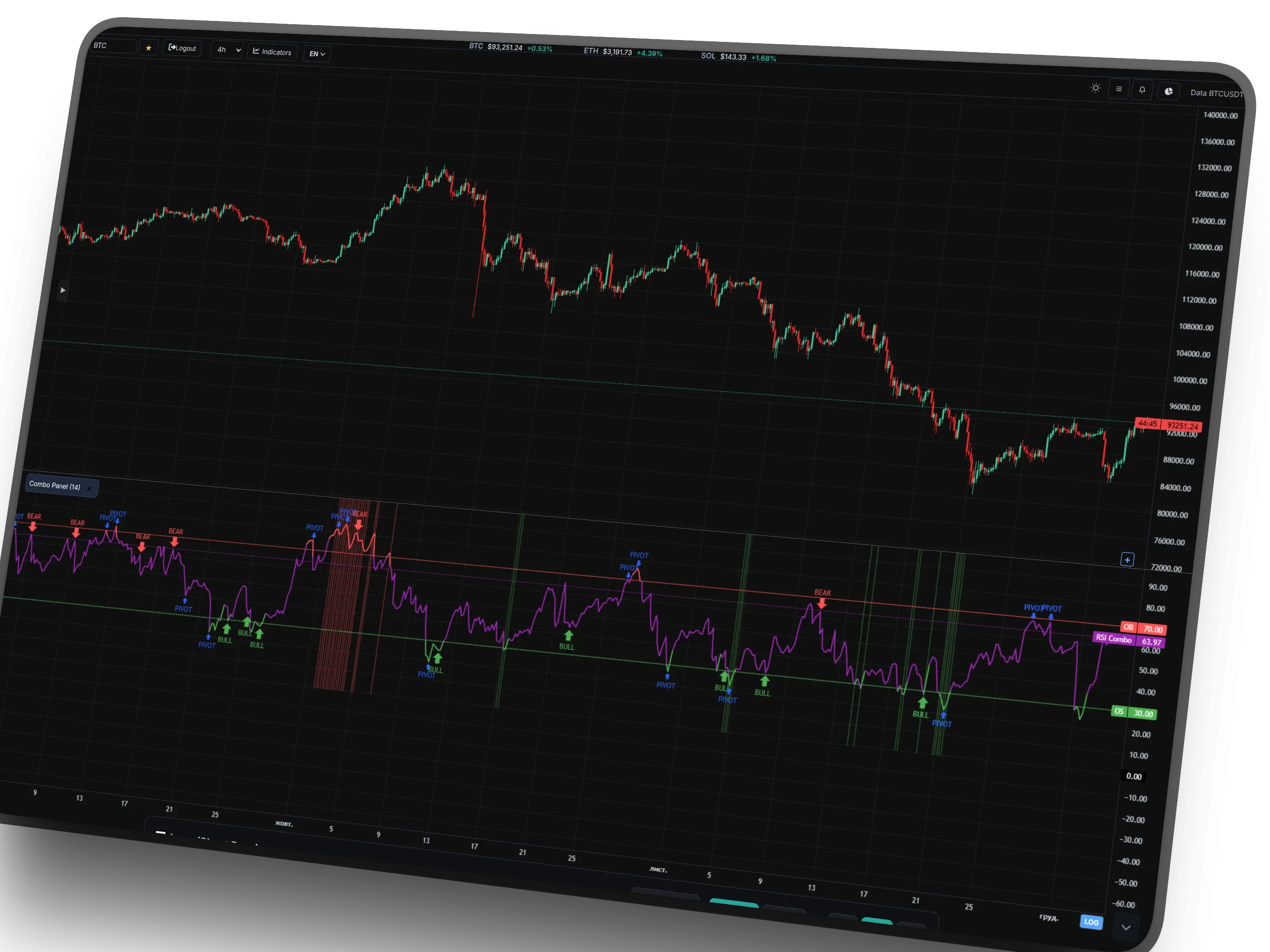Viewport: 1270px width, 952px height.
Task: Click the favorite star icon
Action: [148, 48]
